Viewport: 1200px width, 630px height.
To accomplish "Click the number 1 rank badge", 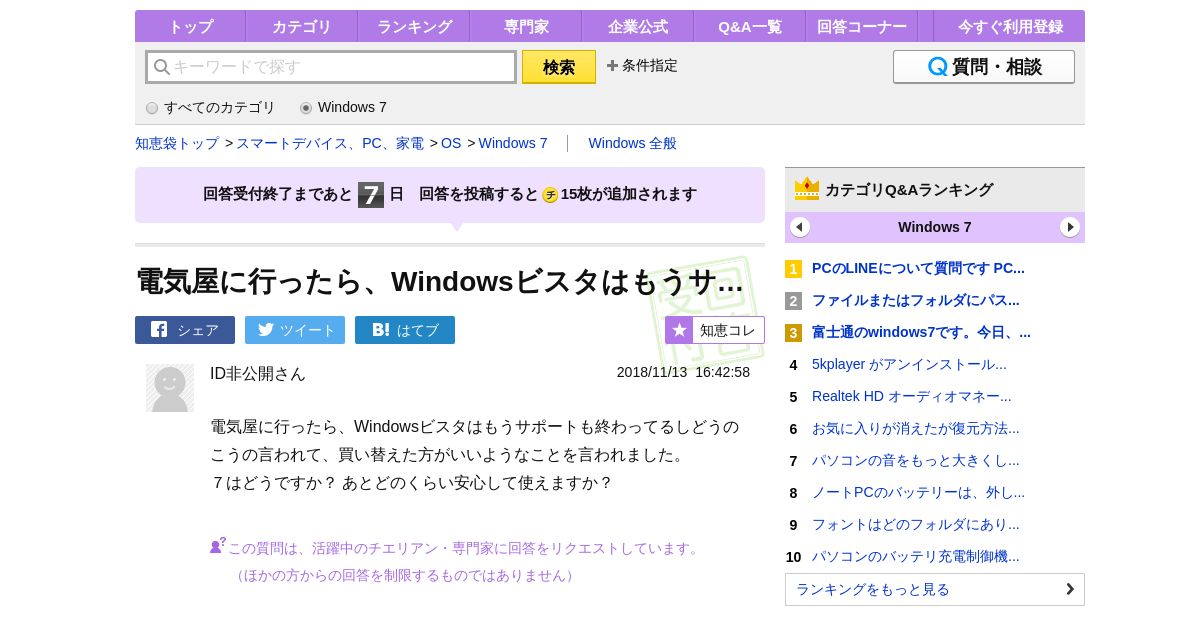I will (793, 269).
